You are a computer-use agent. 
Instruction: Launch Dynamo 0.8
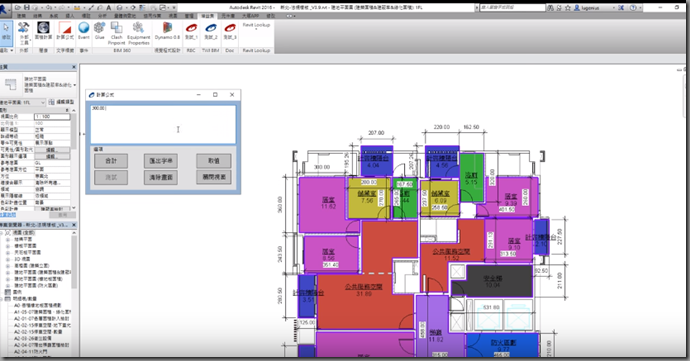167,31
